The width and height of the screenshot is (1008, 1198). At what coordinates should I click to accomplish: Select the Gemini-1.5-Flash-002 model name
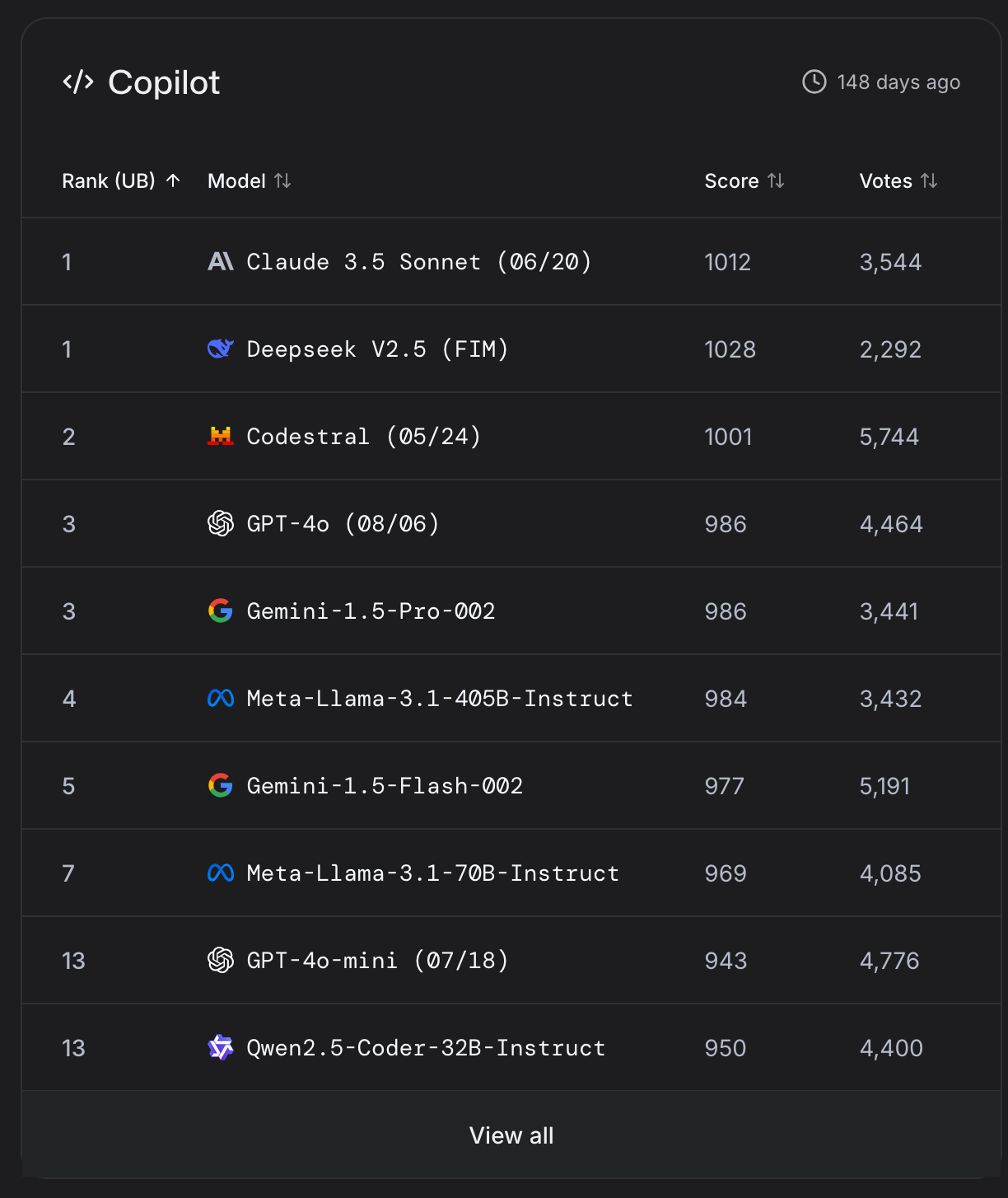pos(385,786)
